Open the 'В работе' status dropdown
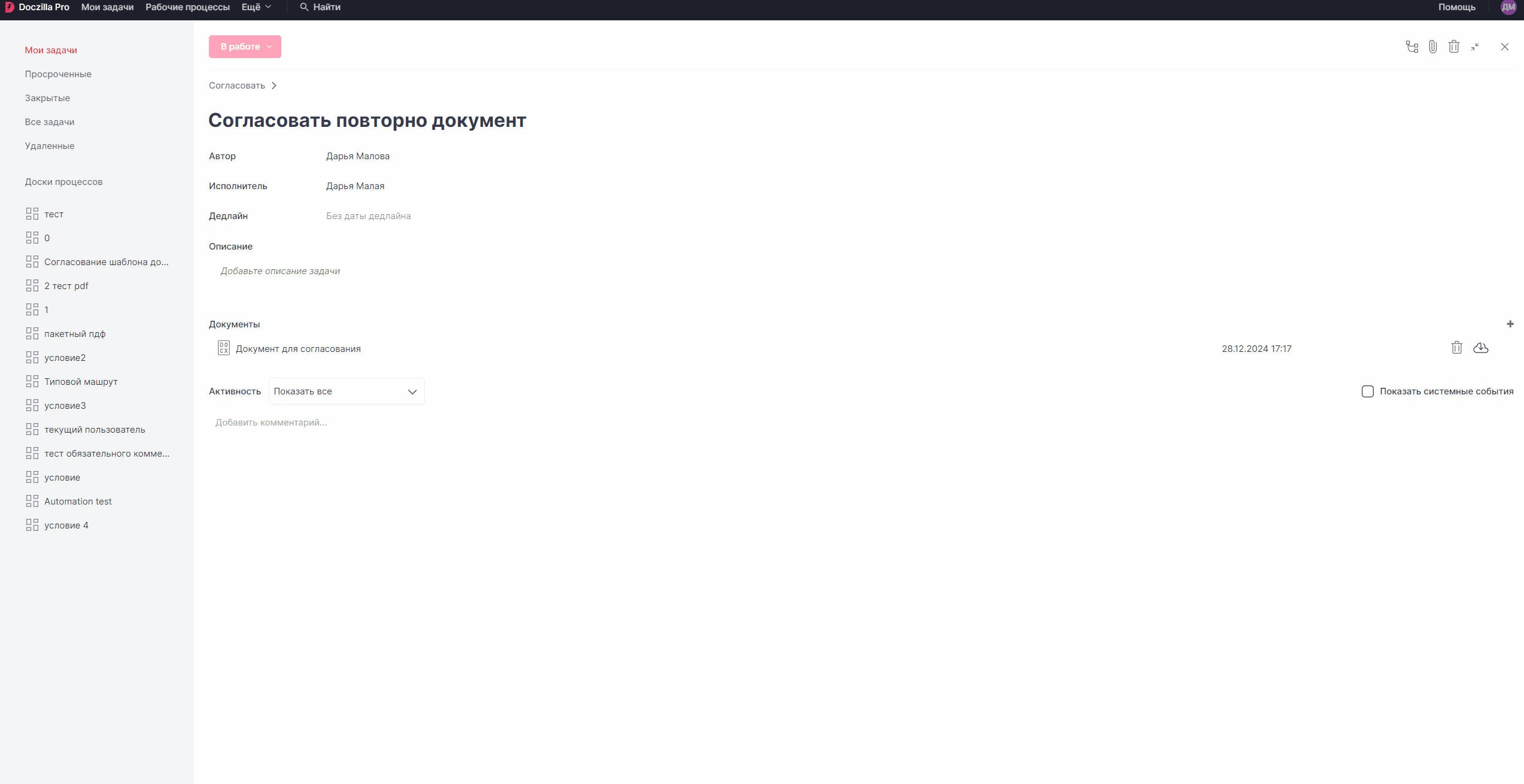 pyautogui.click(x=245, y=47)
